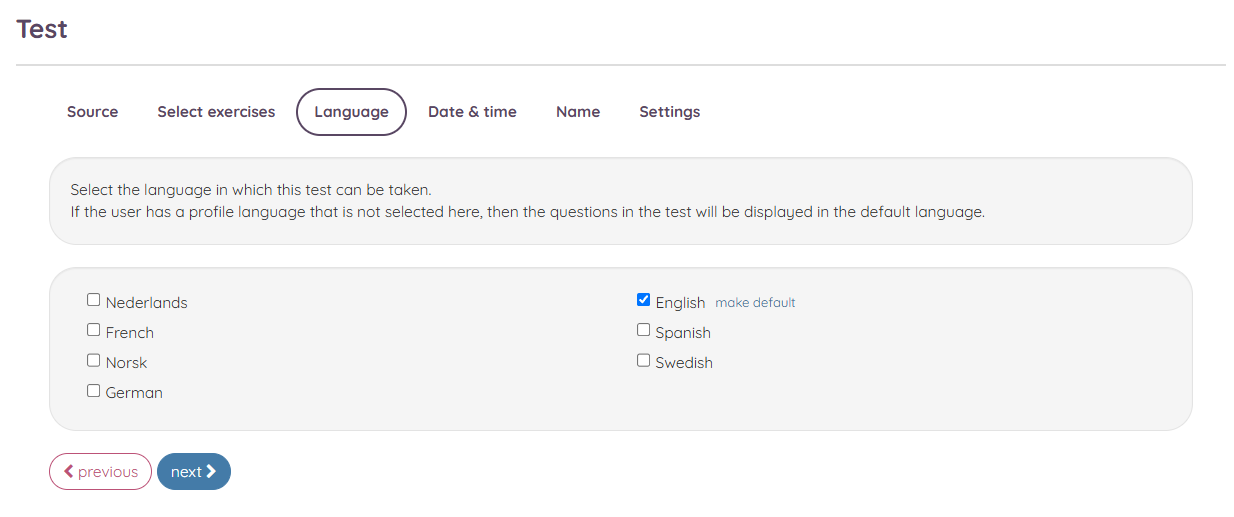Image resolution: width=1234 pixels, height=517 pixels.
Task: Open the Source tab
Action: (93, 112)
